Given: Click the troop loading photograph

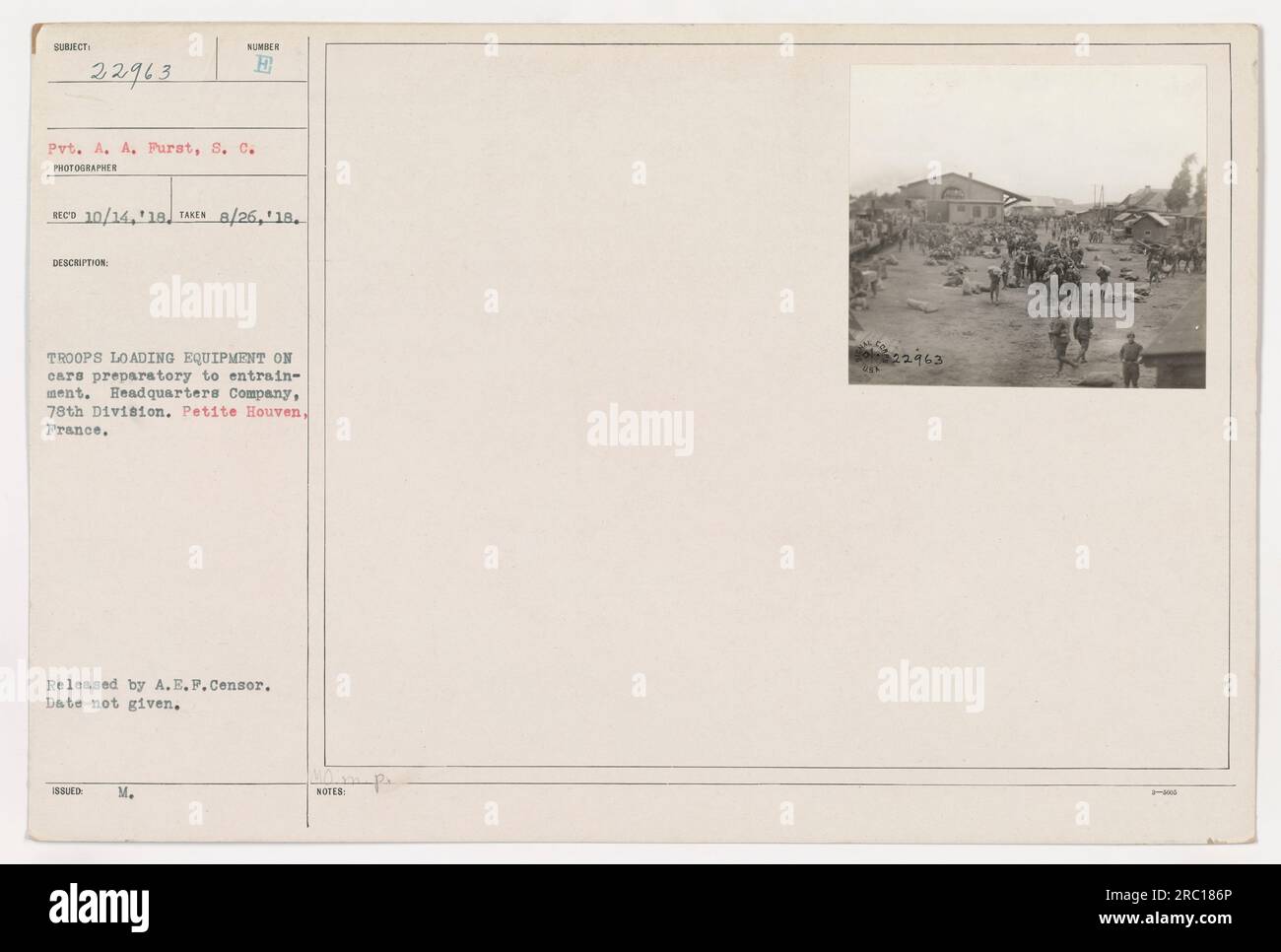Looking at the screenshot, I should pyautogui.click(x=1028, y=227).
